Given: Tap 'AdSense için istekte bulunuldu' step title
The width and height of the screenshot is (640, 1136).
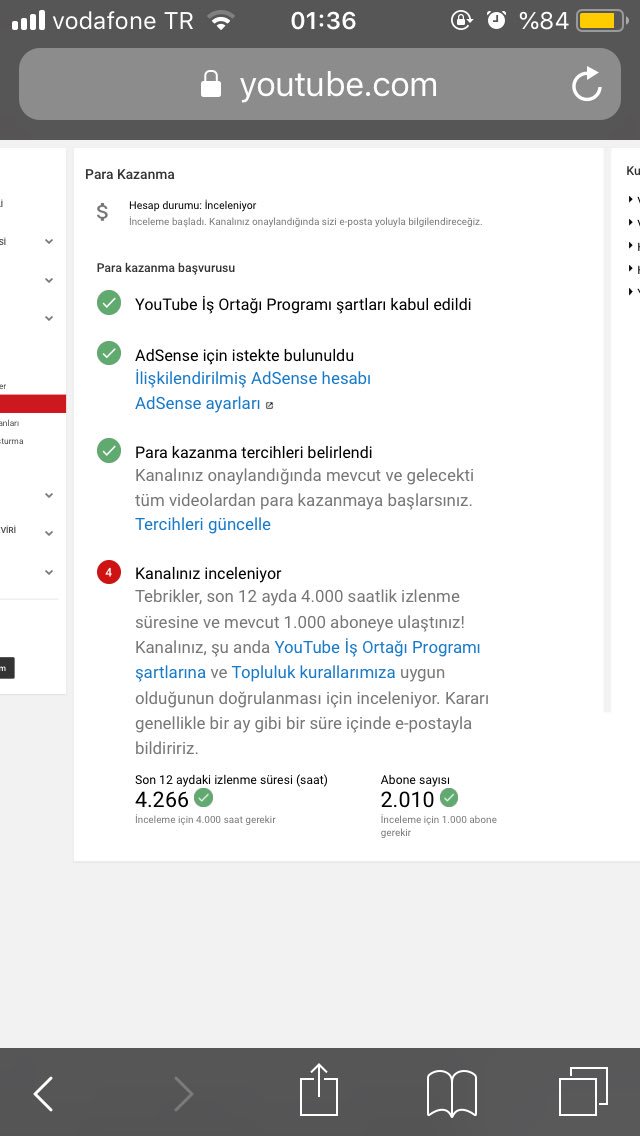Looking at the screenshot, I should (244, 355).
